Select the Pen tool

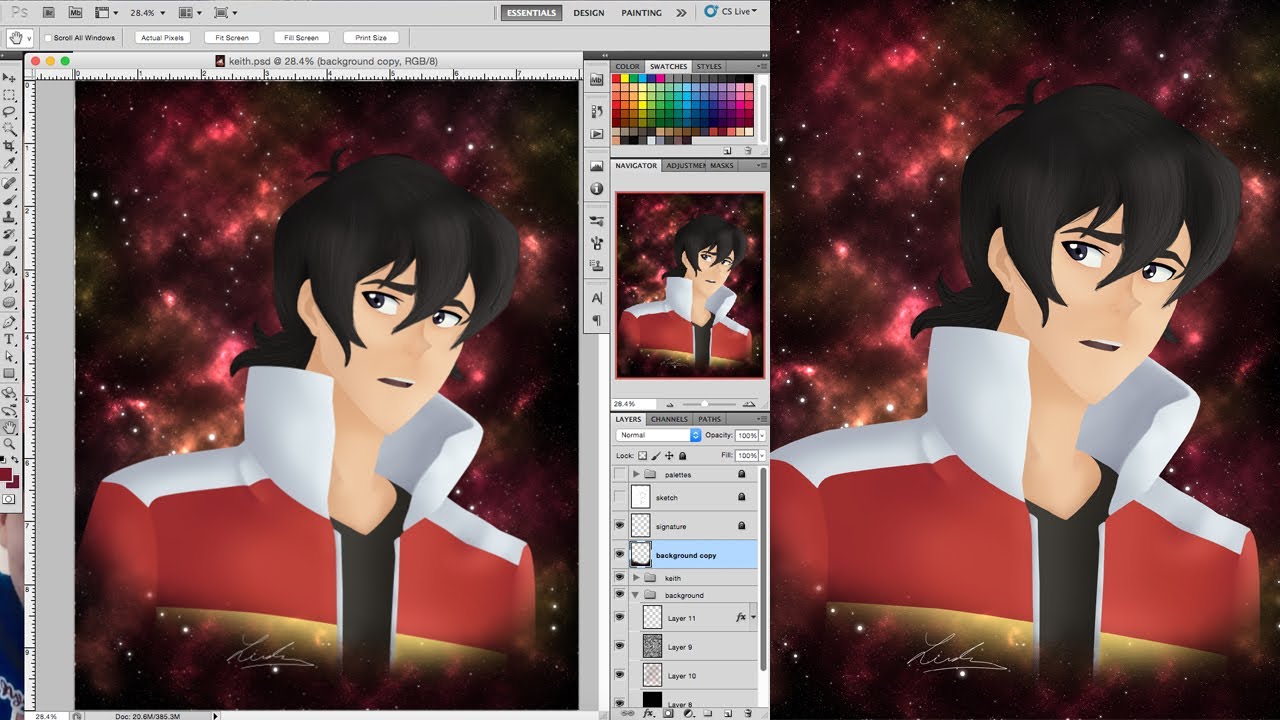tap(9, 322)
